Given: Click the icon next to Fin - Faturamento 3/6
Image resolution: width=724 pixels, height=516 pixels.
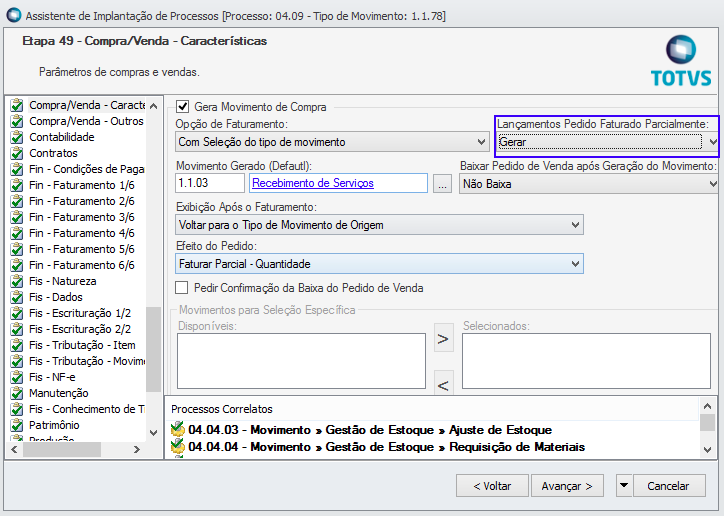Looking at the screenshot, I should [17, 217].
